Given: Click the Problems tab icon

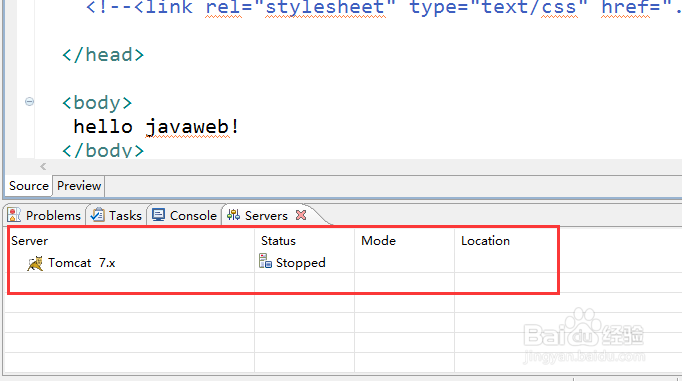Looking at the screenshot, I should pyautogui.click(x=14, y=215).
